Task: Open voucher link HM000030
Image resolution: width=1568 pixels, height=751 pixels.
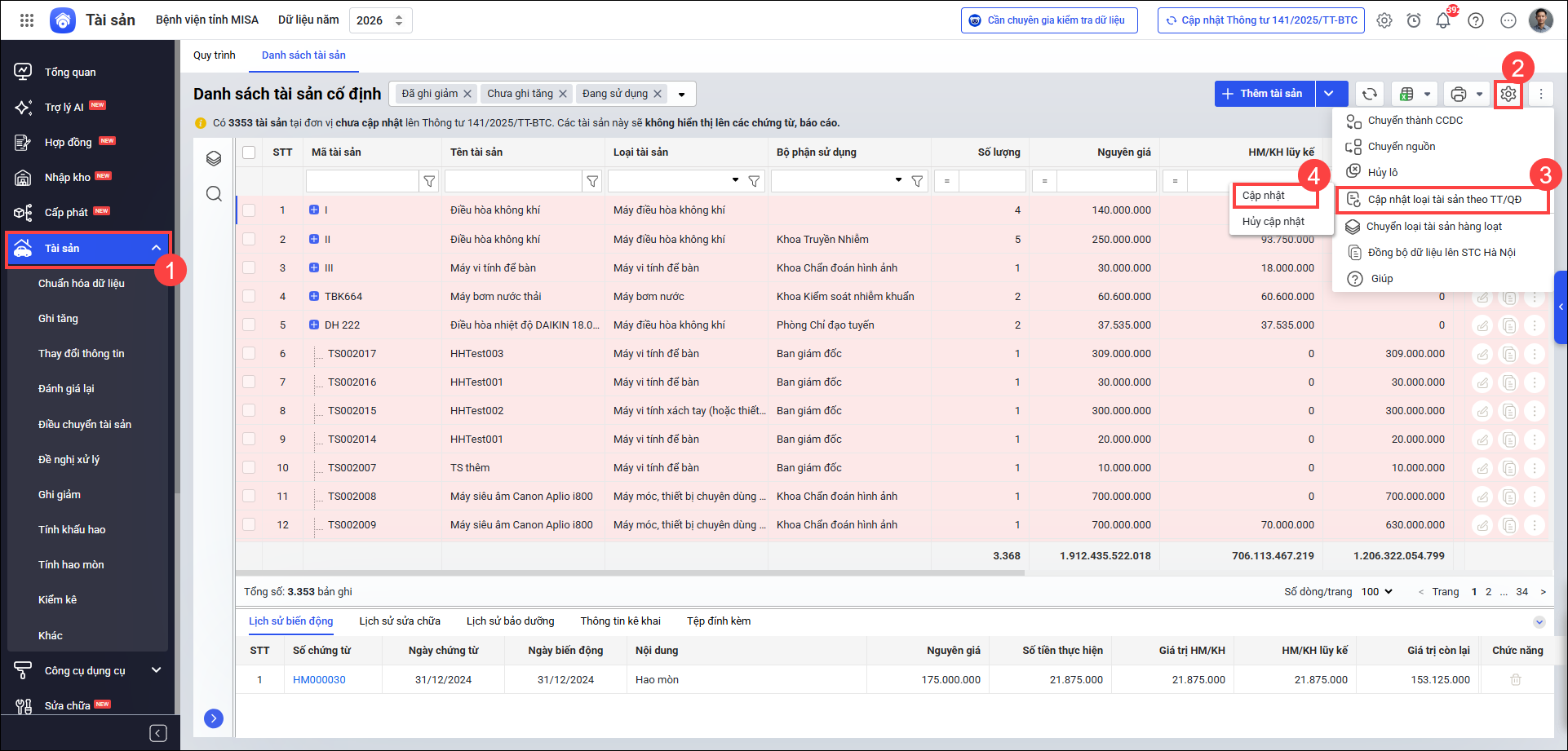Action: [x=319, y=679]
